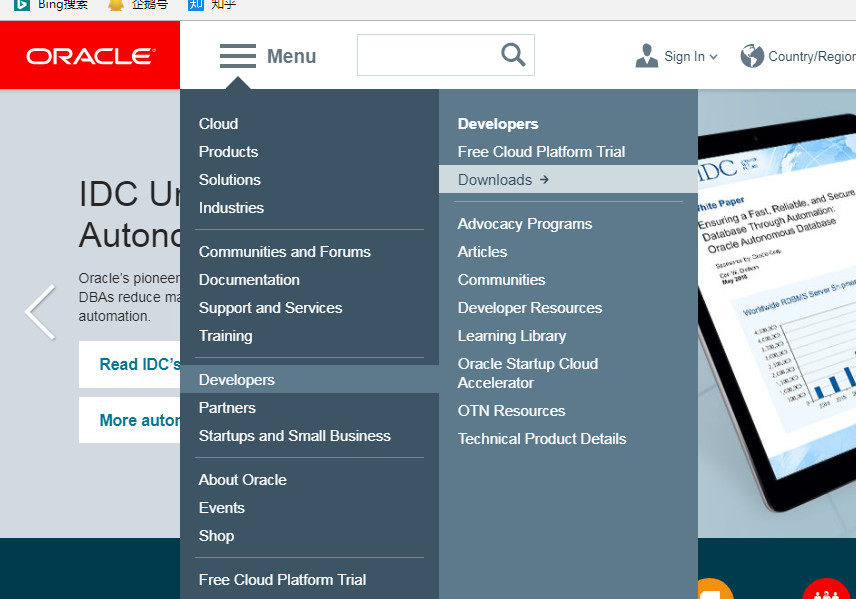The height and width of the screenshot is (599, 856).
Task: Click the arrow beside Downloads
Action: click(x=544, y=179)
